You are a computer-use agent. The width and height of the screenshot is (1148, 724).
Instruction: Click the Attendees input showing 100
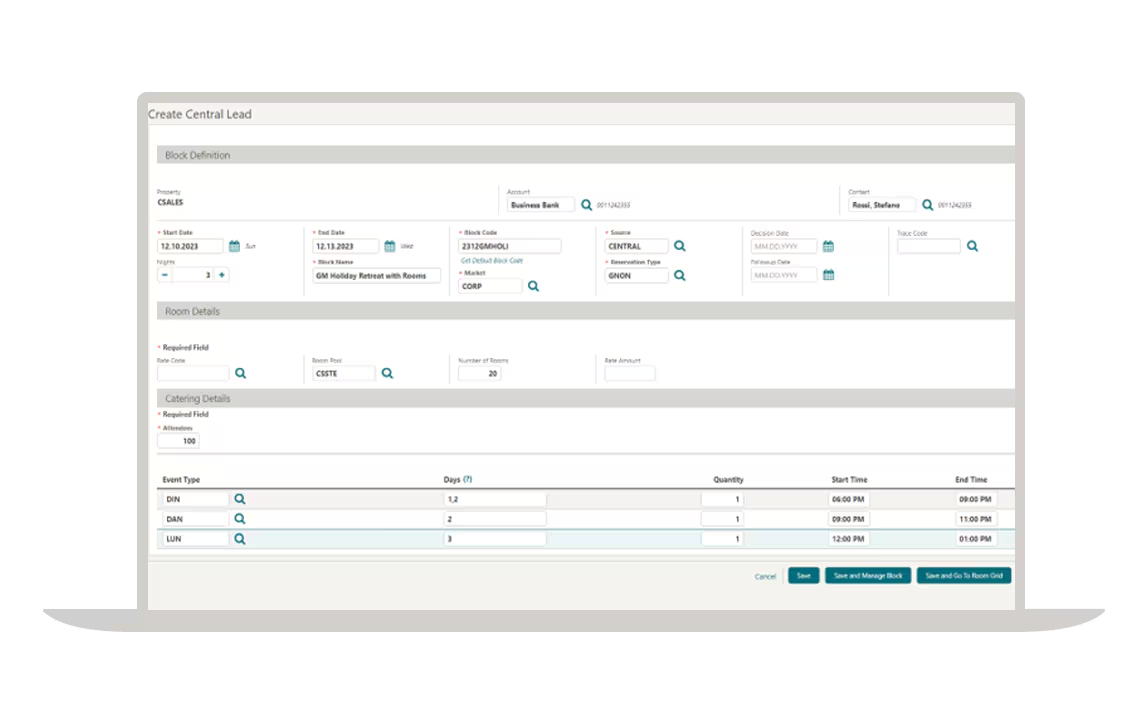(x=179, y=440)
